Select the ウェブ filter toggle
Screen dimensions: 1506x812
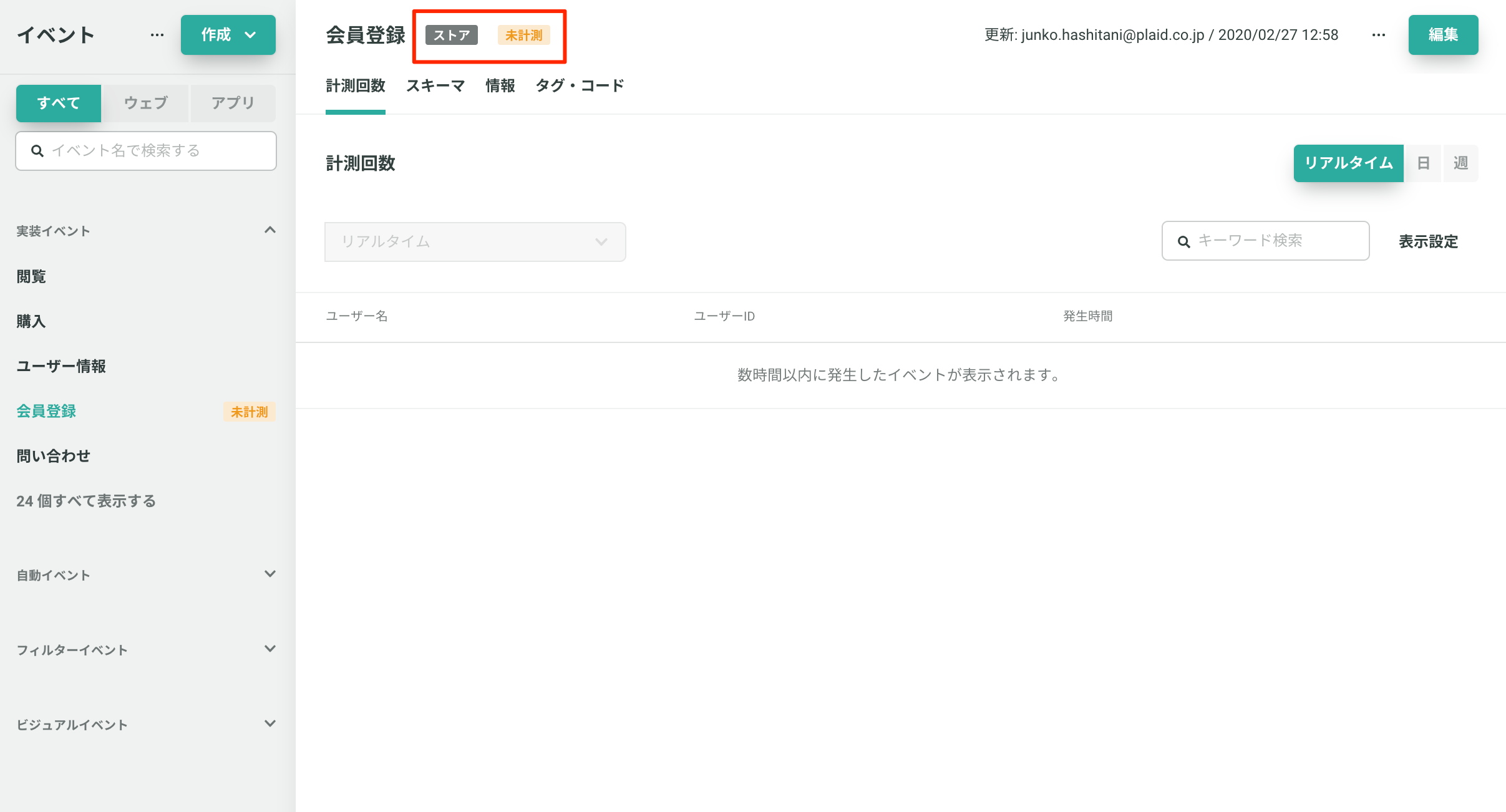146,103
